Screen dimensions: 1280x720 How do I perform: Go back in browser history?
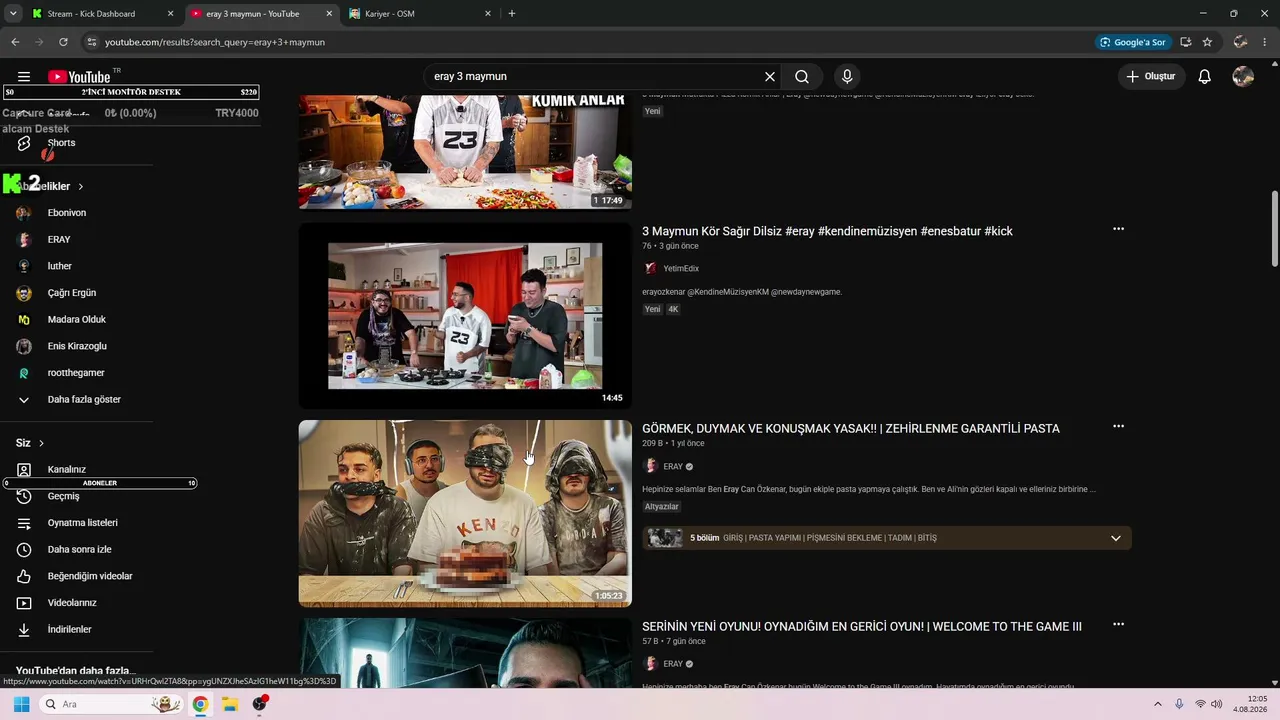point(15,42)
